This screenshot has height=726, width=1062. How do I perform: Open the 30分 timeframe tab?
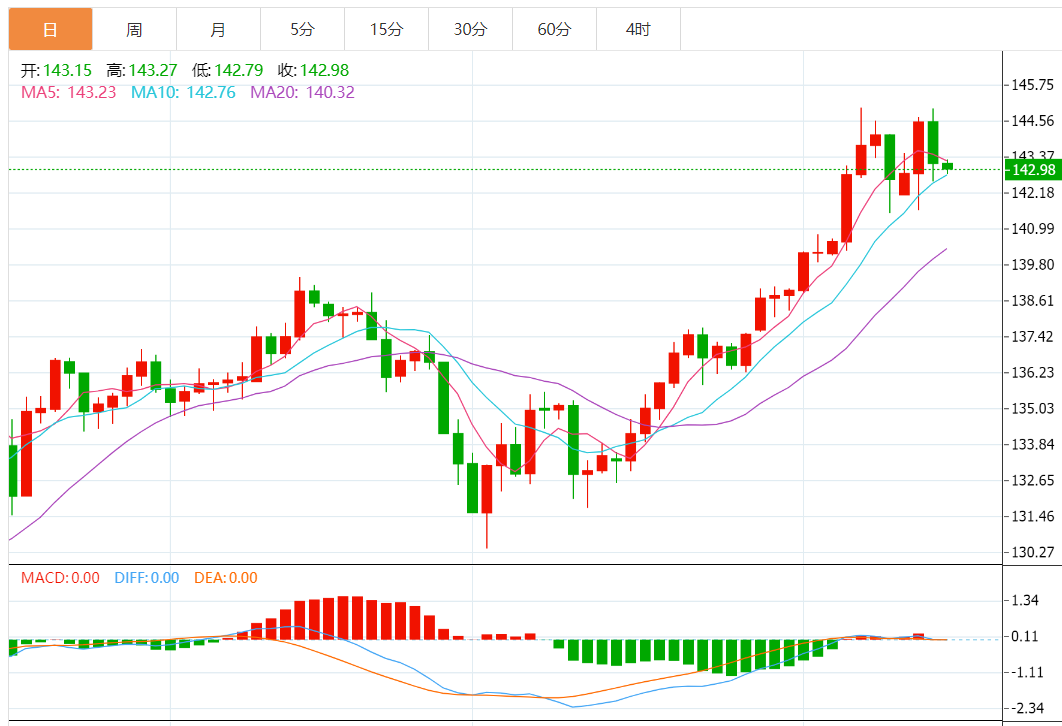coord(470,29)
